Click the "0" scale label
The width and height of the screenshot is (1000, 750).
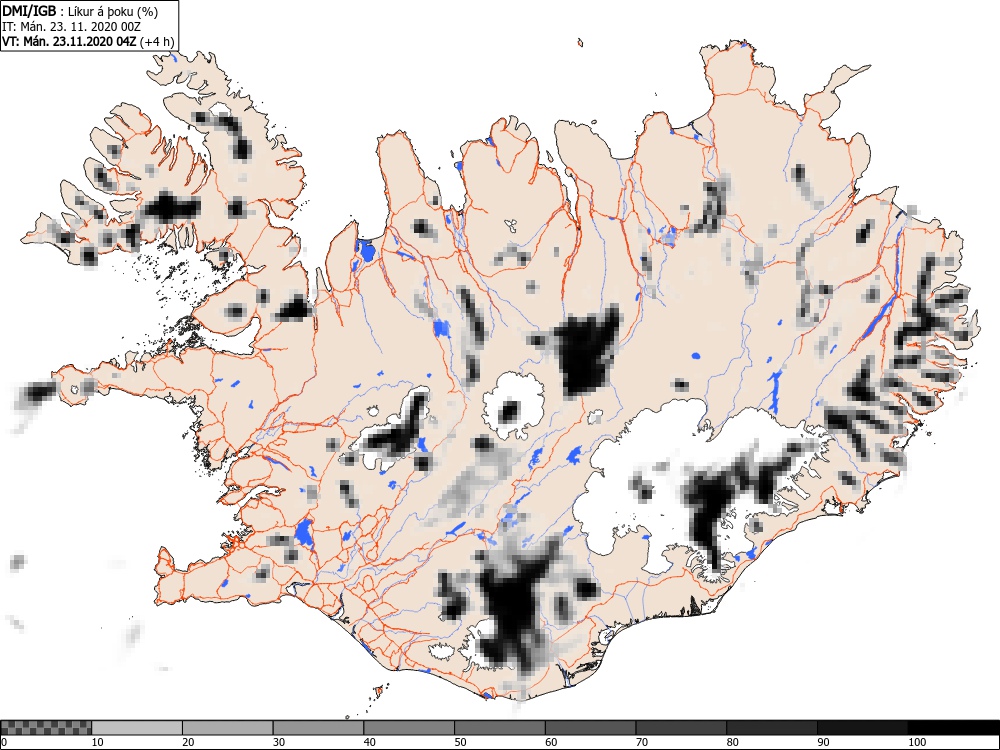pyautogui.click(x=4, y=742)
